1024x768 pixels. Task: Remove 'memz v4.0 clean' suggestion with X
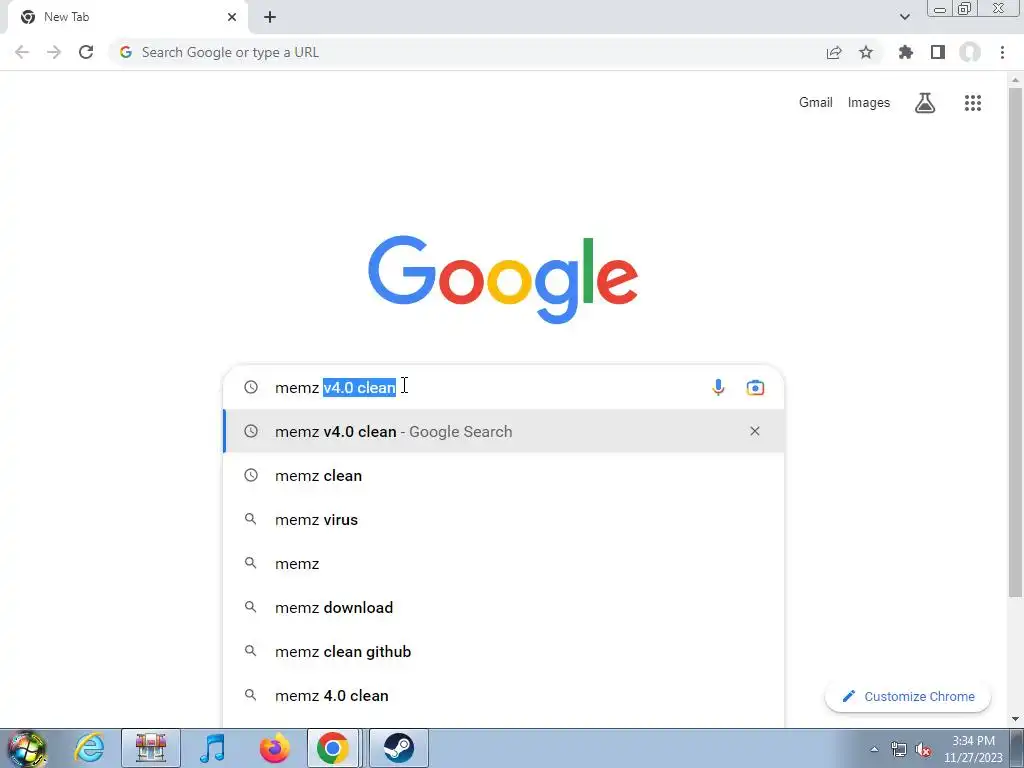pos(755,431)
